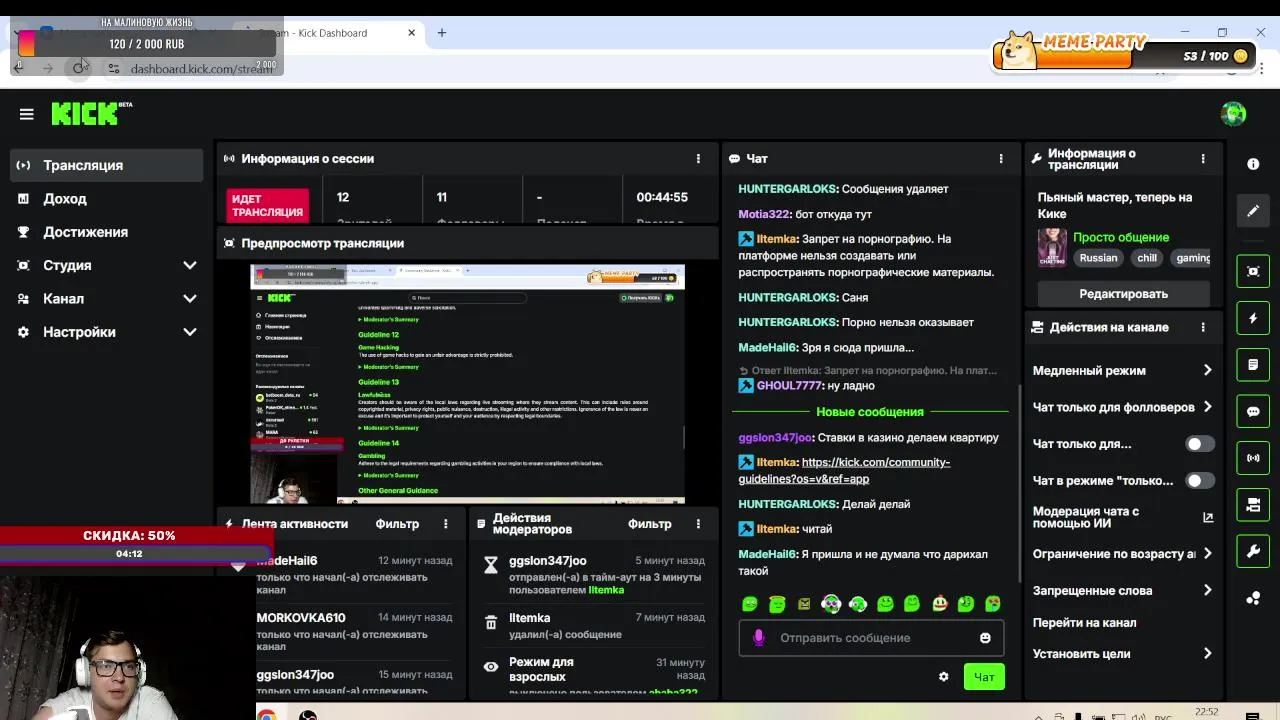Click Перейти на канал
Image resolution: width=1280 pixels, height=720 pixels.
[1084, 623]
